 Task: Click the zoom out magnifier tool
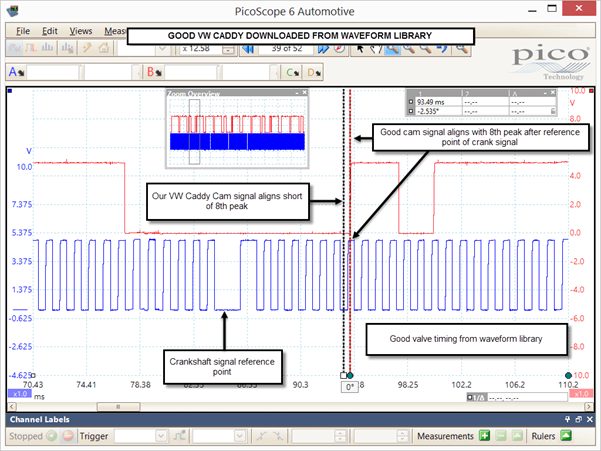(425, 49)
